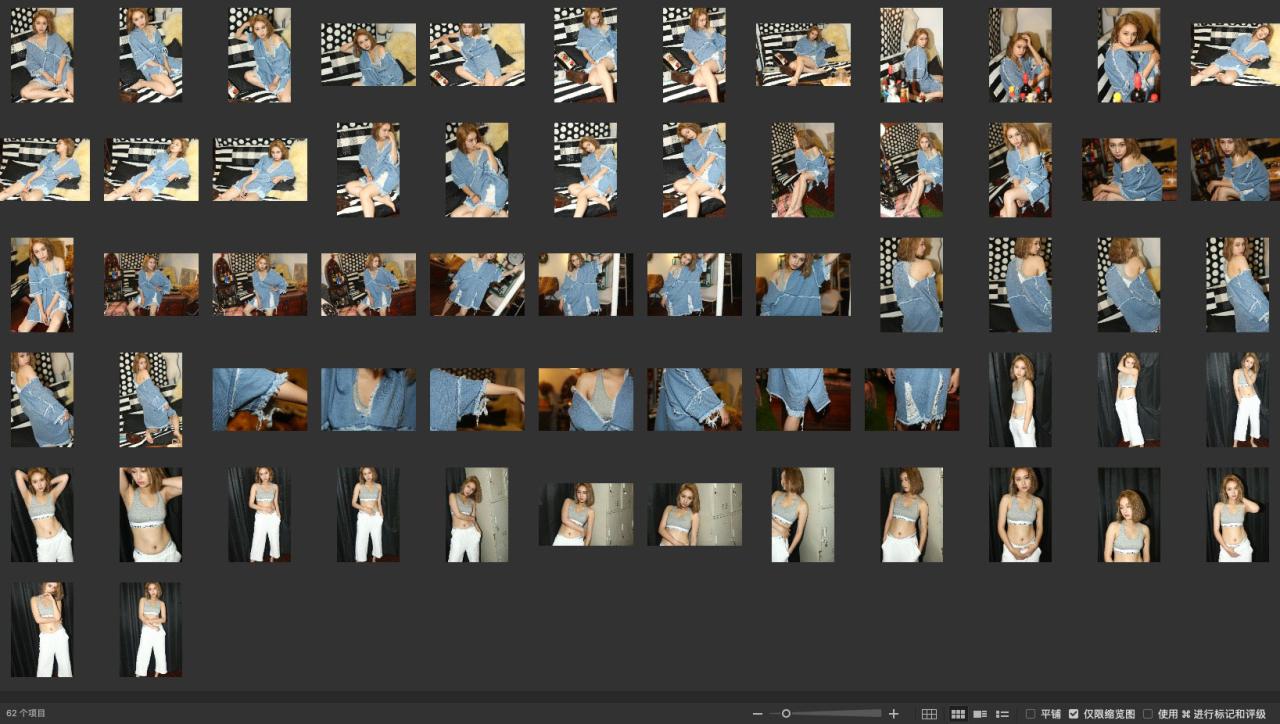The width and height of the screenshot is (1280, 724).
Task: Select the first thumbnail in the second row
Action: 45,170
